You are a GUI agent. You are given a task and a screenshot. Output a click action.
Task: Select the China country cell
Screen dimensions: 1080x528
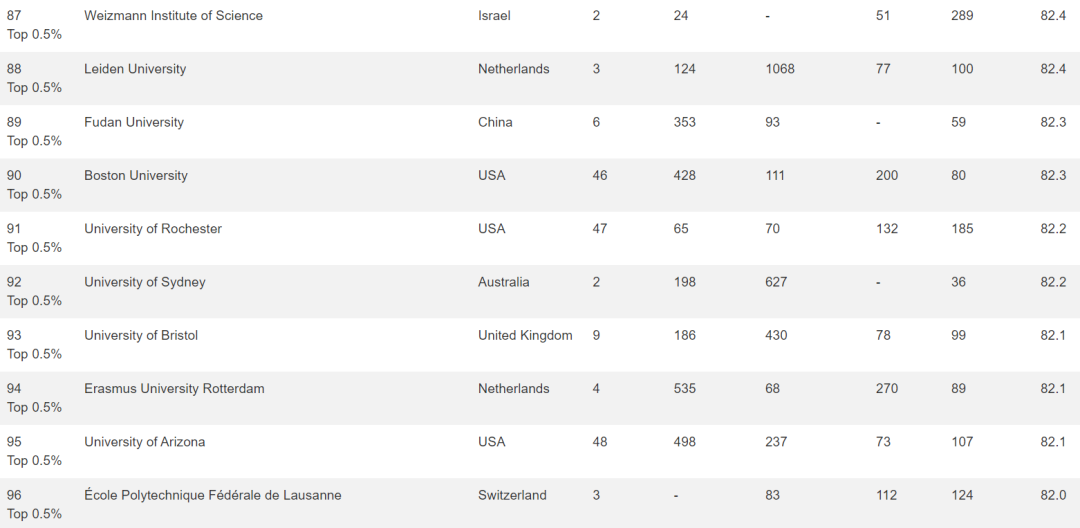point(495,122)
